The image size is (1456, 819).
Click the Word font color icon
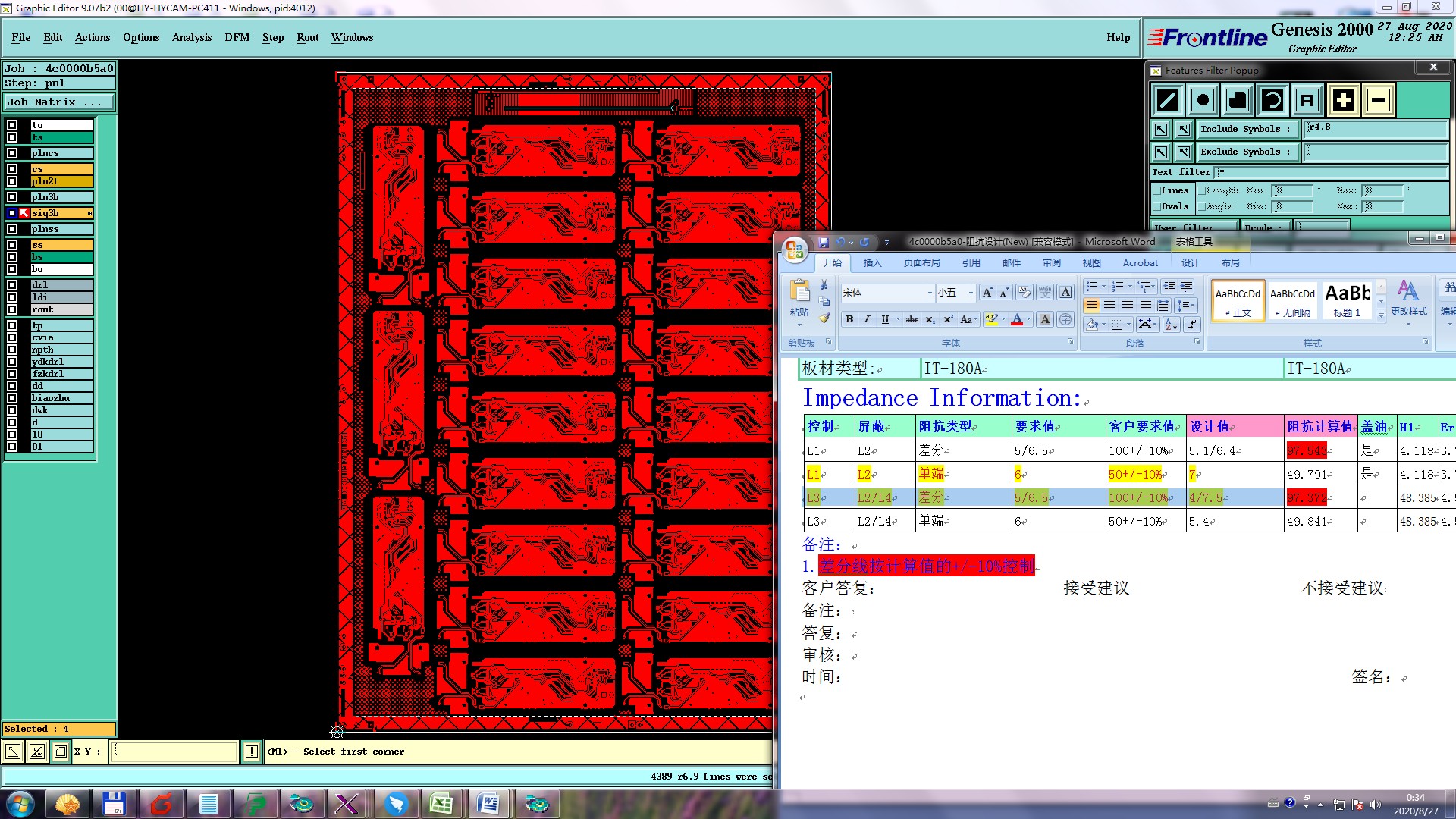point(1017,319)
